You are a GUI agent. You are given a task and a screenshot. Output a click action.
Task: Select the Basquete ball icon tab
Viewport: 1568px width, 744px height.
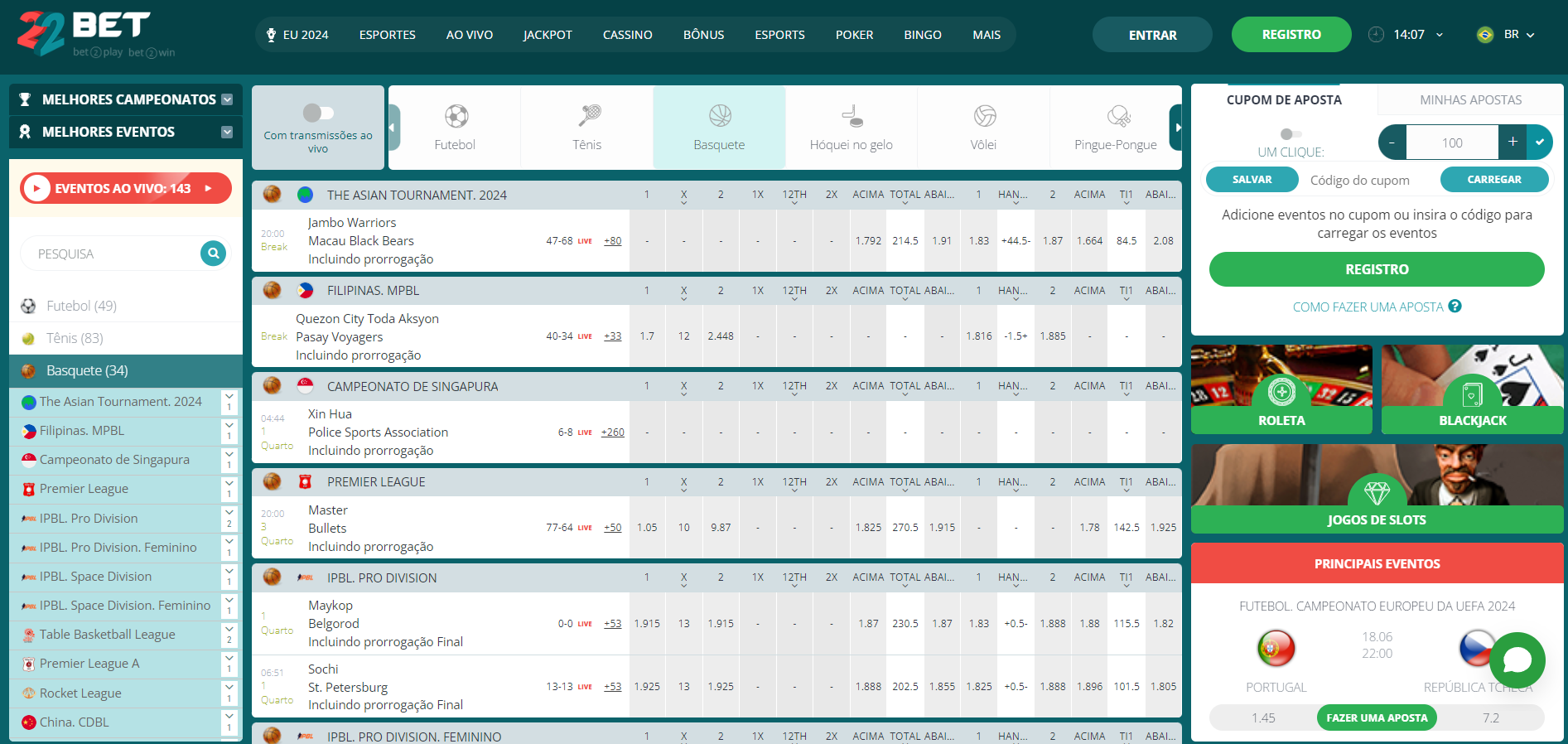point(720,116)
